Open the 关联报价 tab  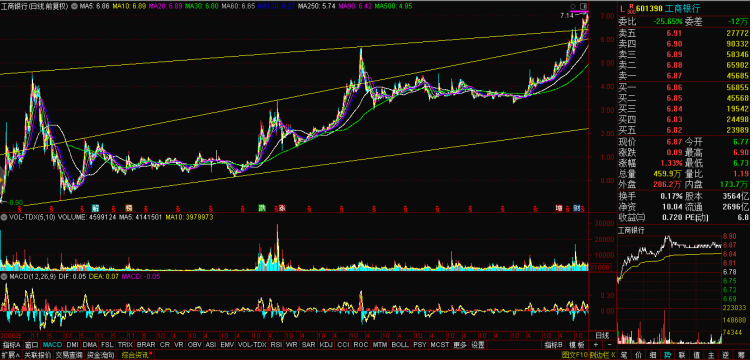click(x=37, y=355)
